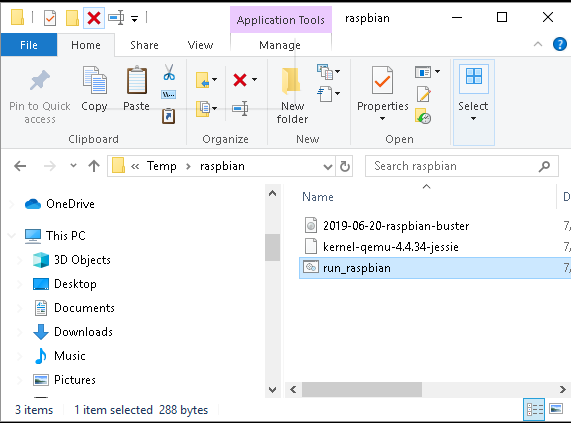The height and width of the screenshot is (423, 571).
Task: Click the Easy access icon
Action: [x=325, y=94]
